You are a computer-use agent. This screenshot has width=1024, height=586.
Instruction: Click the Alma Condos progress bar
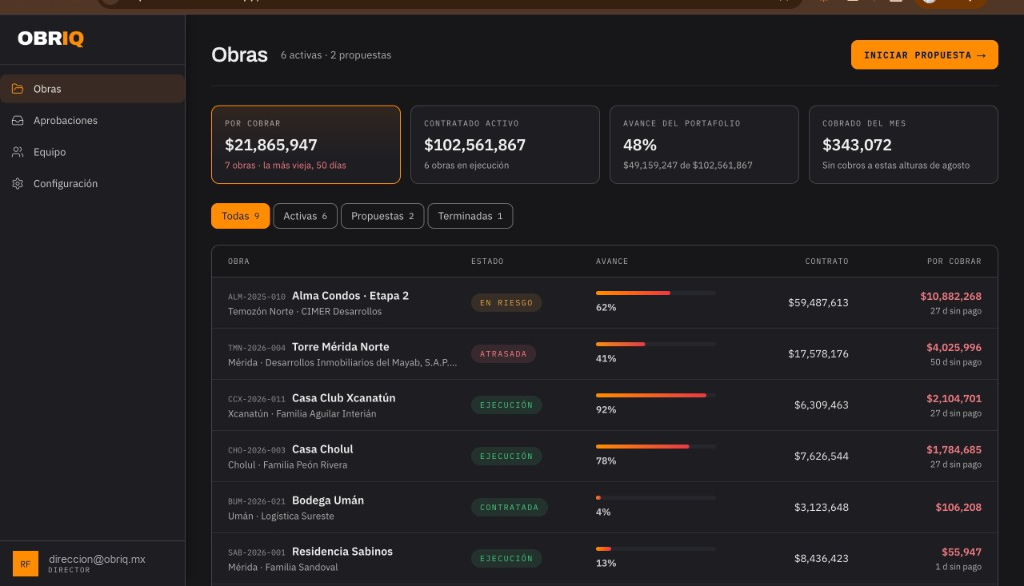pos(656,293)
